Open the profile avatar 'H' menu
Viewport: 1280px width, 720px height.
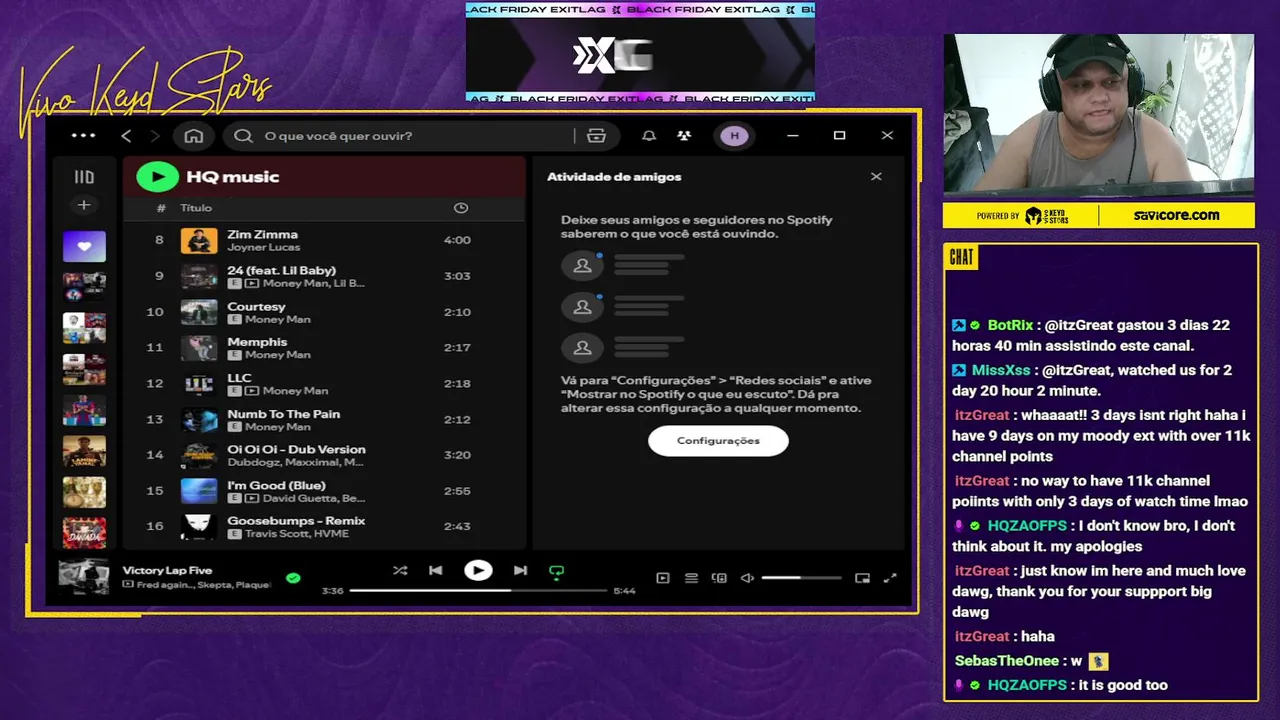[735, 136]
